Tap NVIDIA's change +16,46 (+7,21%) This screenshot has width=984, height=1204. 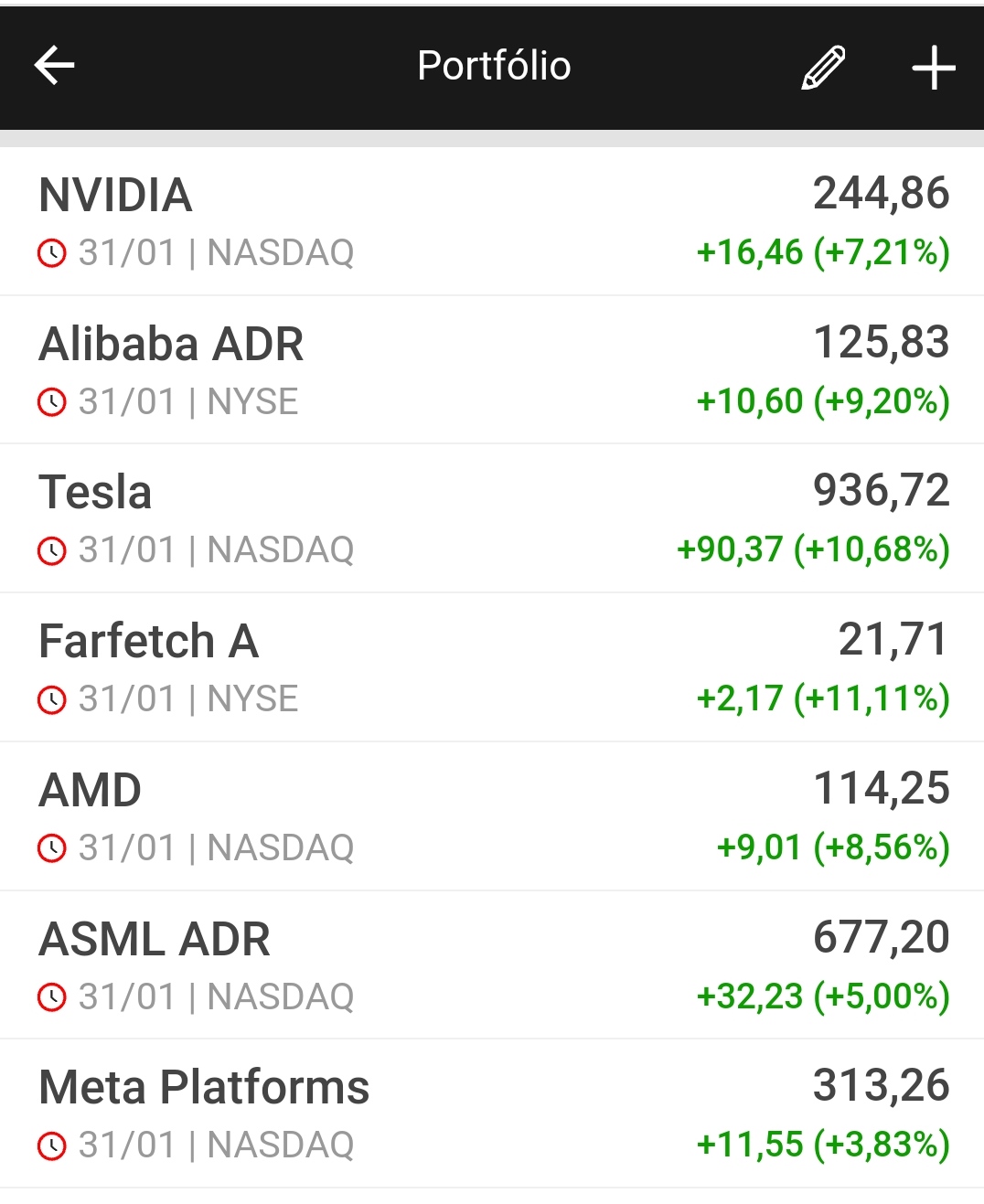point(823,252)
